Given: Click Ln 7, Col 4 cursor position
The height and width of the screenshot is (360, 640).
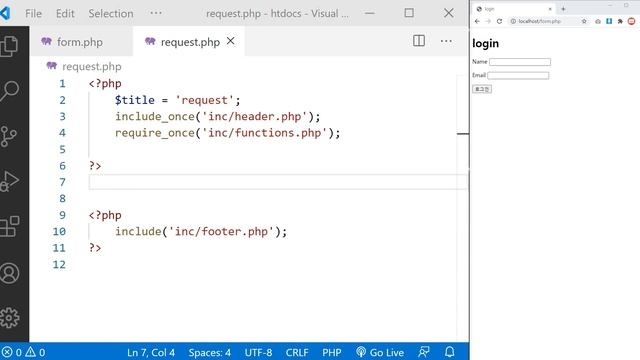Looking at the screenshot, I should [151, 352].
